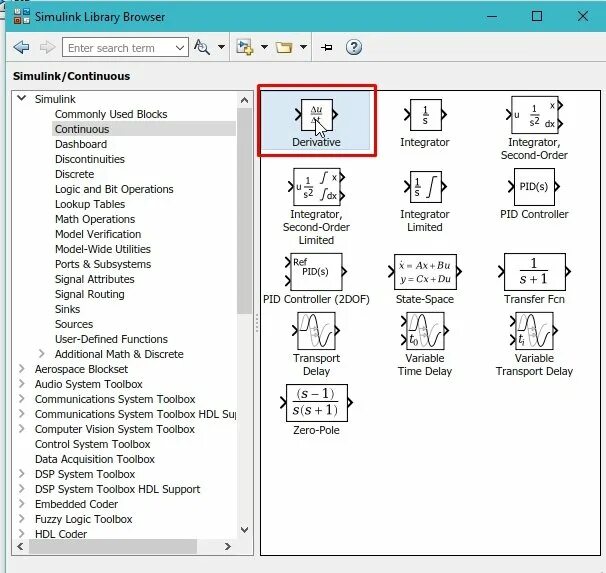This screenshot has width=606, height=573.
Task: Expand the Embedded Coder node
Action: (x=22, y=504)
